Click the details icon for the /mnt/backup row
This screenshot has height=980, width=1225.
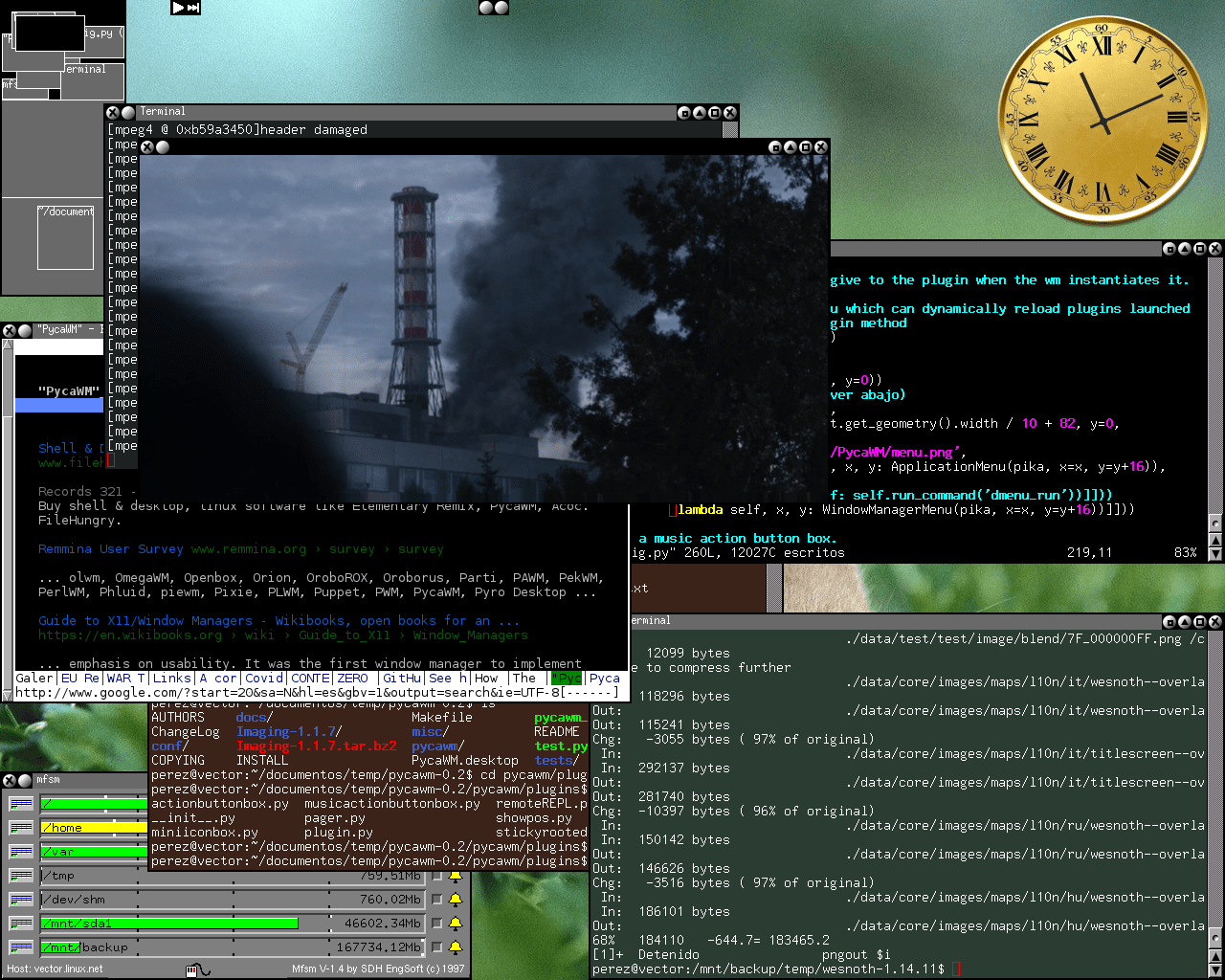coord(21,947)
